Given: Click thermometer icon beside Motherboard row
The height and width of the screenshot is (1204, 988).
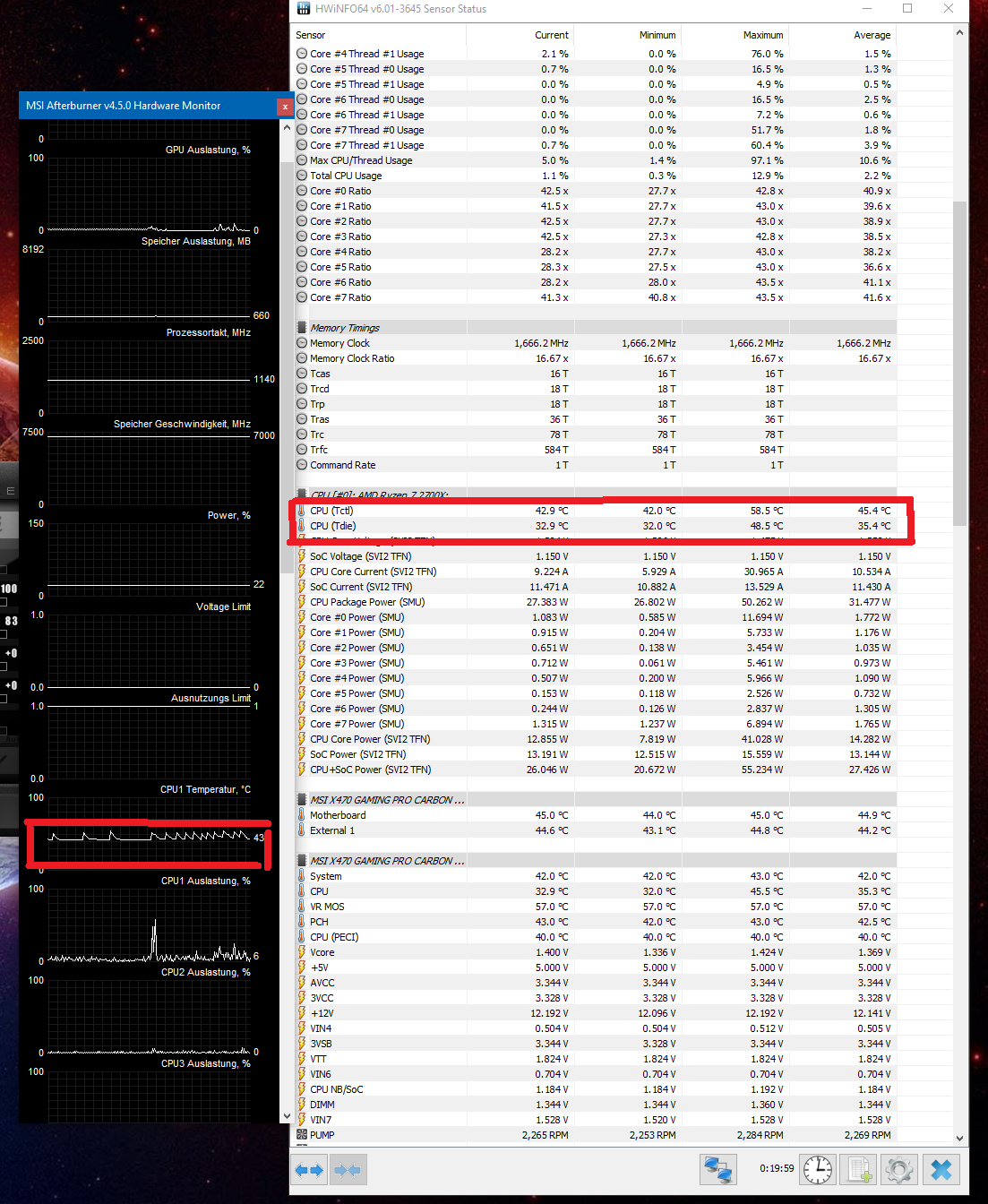Looking at the screenshot, I should point(302,815).
